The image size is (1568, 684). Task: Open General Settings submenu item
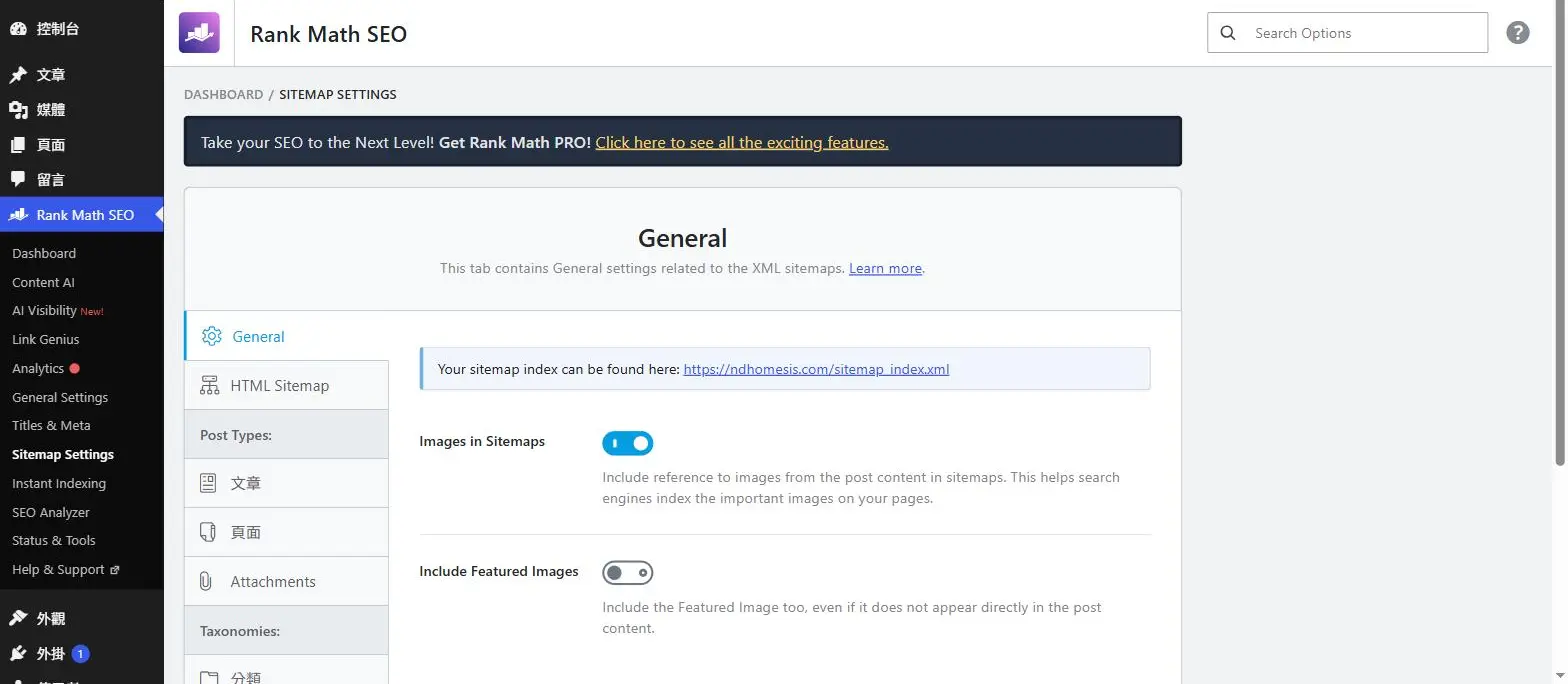[60, 397]
